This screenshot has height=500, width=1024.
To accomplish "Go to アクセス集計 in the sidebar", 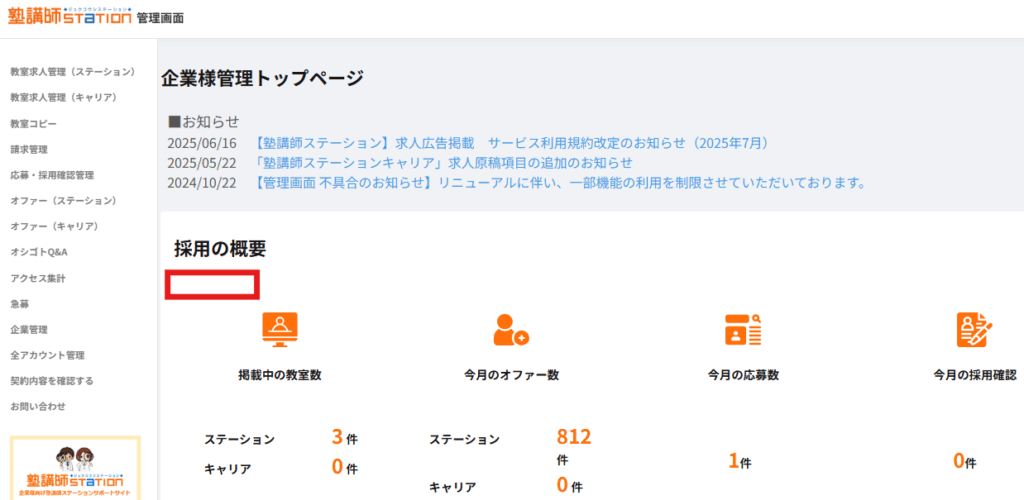I will coord(38,278).
